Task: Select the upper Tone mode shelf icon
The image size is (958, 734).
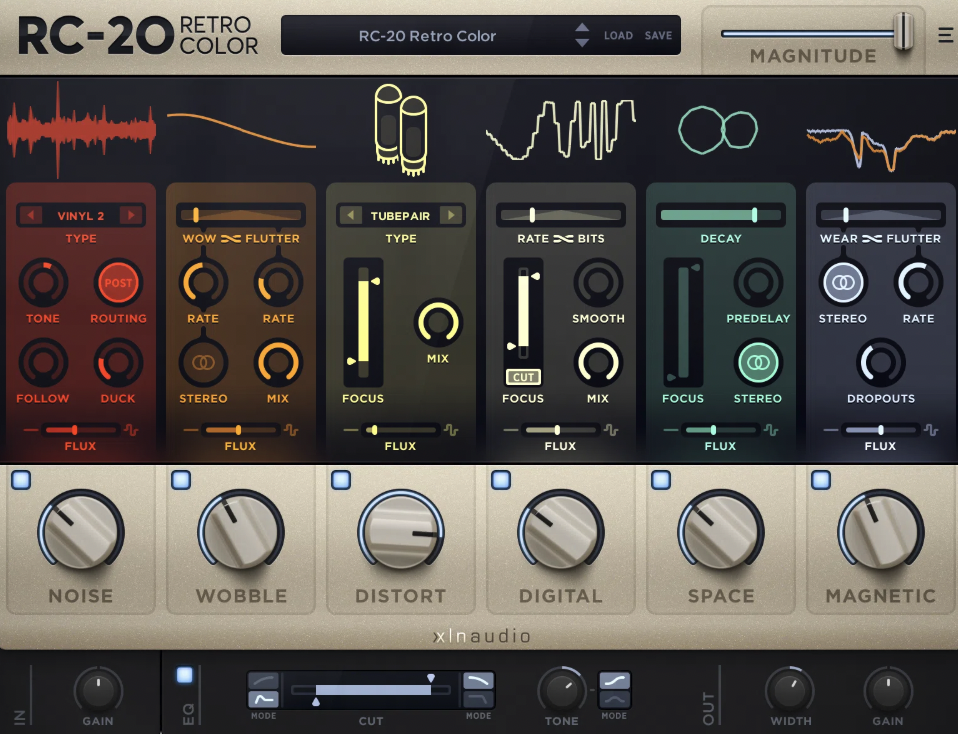Action: click(x=615, y=680)
